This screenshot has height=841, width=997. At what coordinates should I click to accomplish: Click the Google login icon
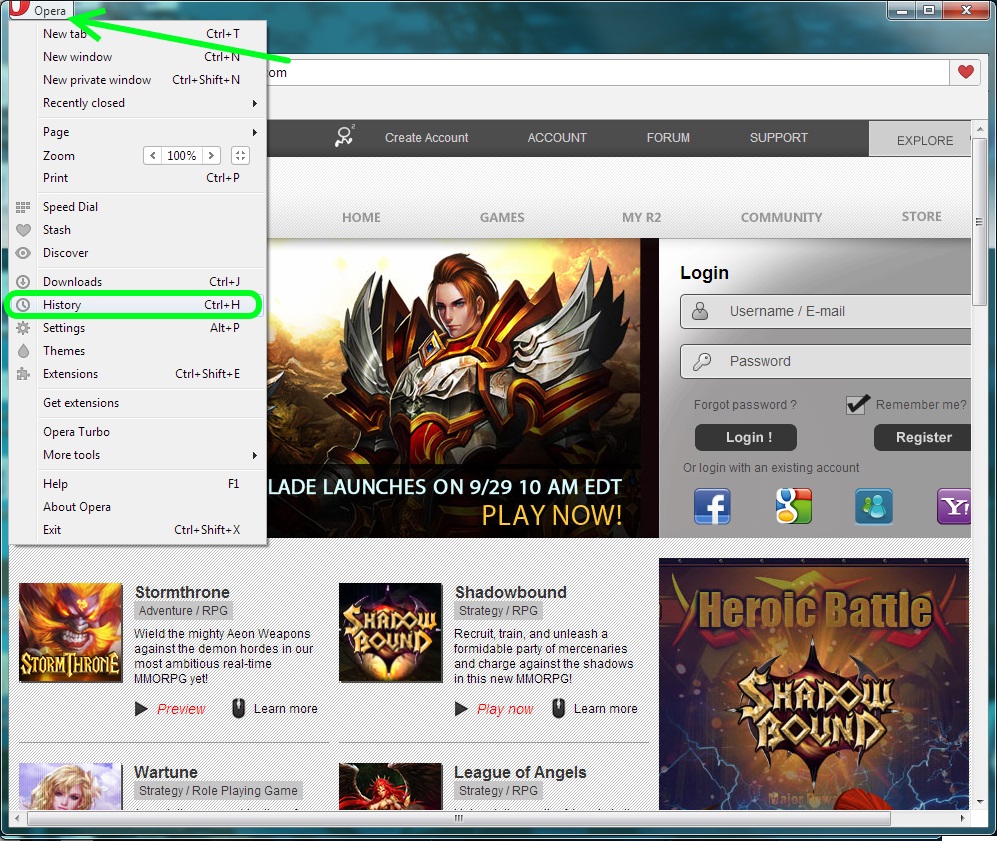point(793,506)
